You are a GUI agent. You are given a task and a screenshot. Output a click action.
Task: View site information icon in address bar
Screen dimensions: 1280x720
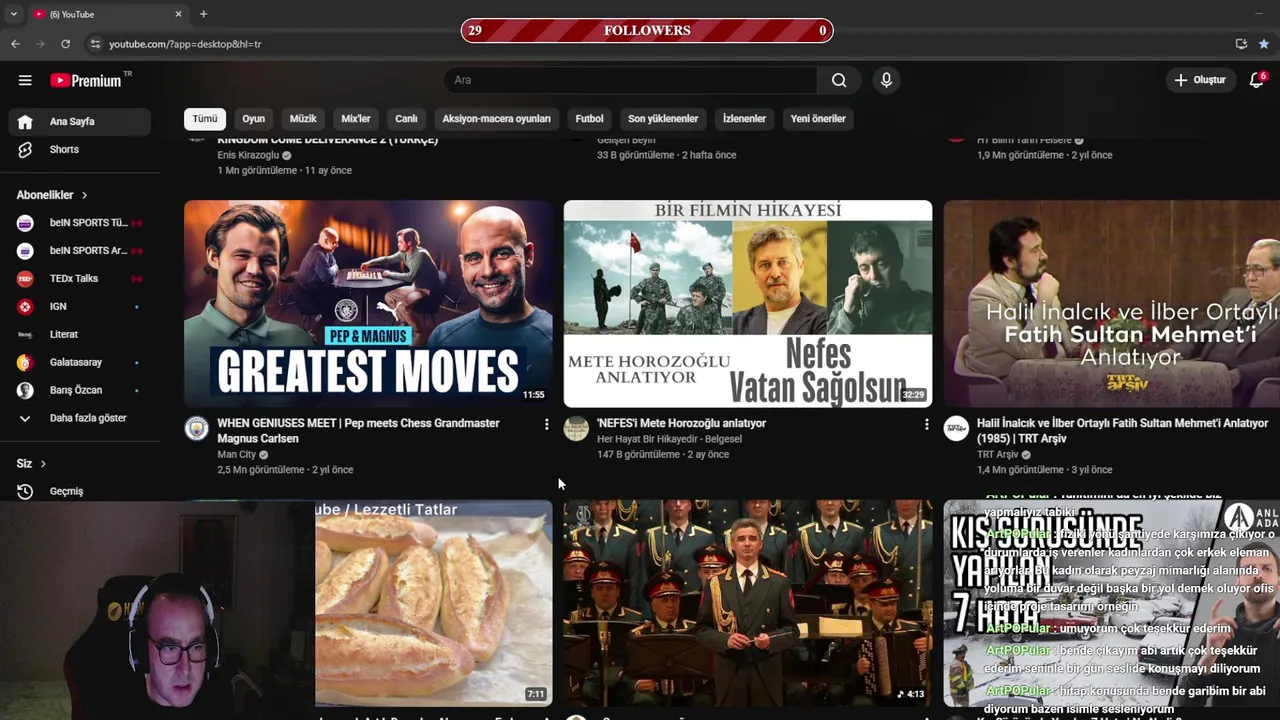(95, 44)
